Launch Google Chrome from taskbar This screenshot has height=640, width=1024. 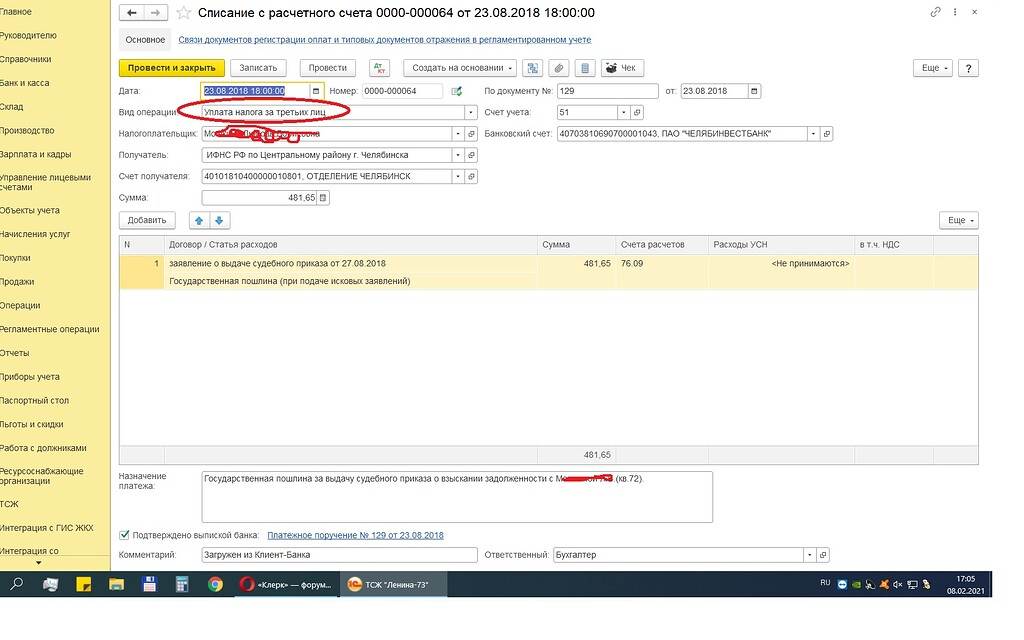point(215,584)
